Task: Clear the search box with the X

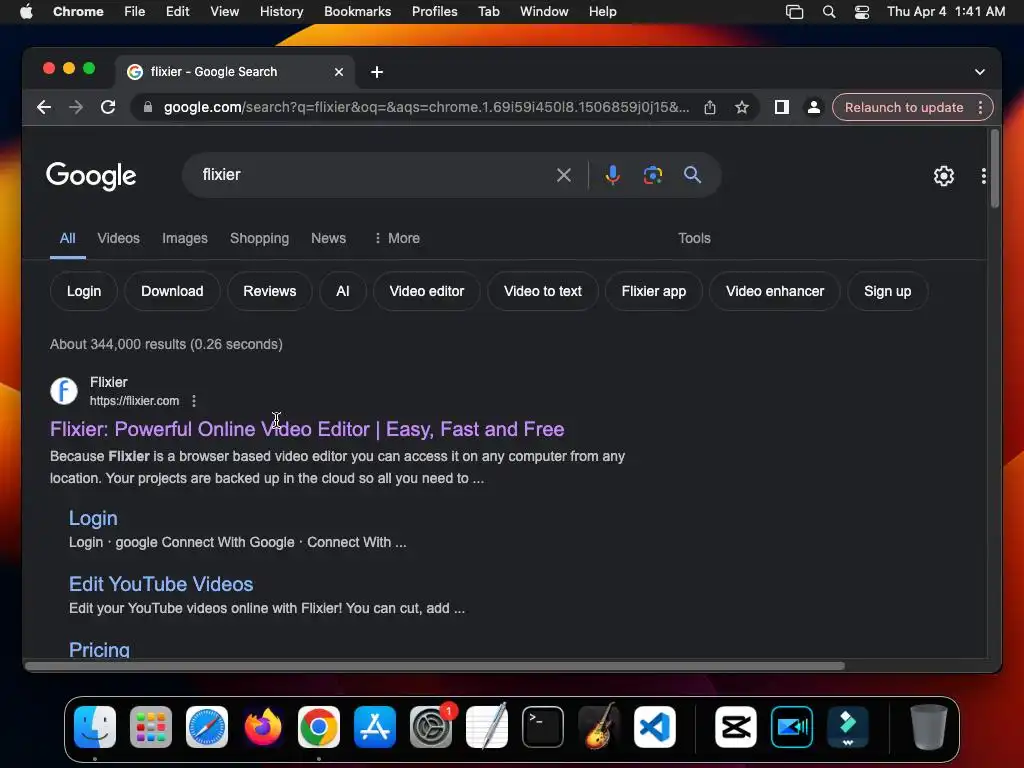Action: click(564, 175)
